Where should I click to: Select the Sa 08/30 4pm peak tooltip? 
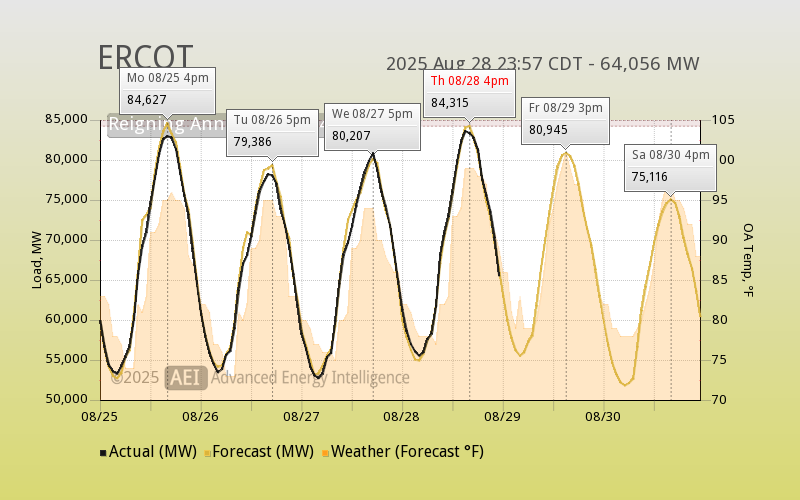point(670,168)
